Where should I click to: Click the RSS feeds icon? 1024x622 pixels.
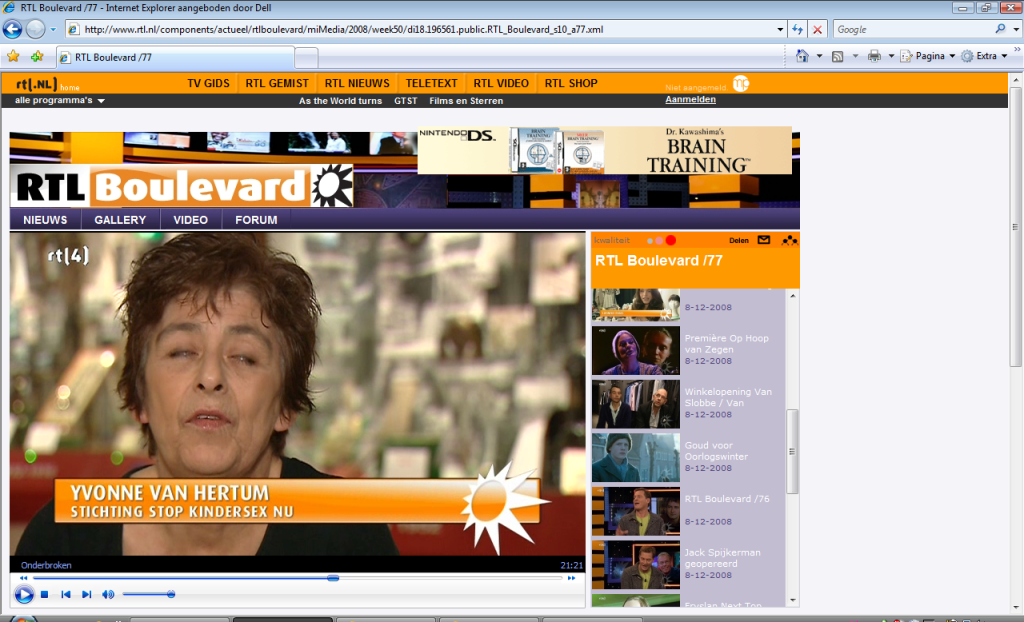click(837, 56)
